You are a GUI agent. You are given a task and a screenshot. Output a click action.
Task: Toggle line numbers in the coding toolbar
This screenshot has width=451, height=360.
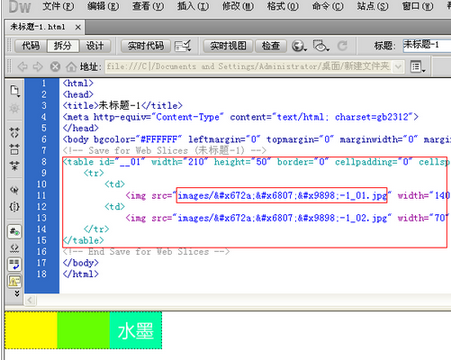click(x=14, y=232)
